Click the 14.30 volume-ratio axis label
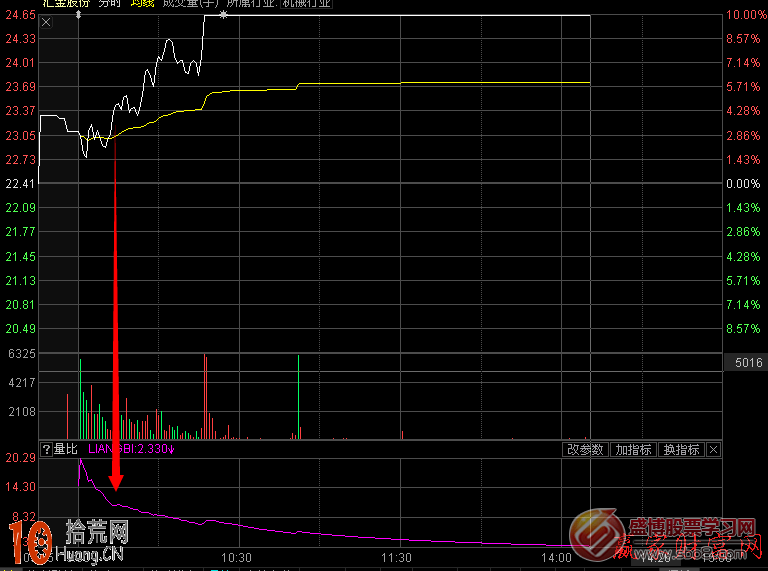The height and width of the screenshot is (571, 768). pos(21,487)
